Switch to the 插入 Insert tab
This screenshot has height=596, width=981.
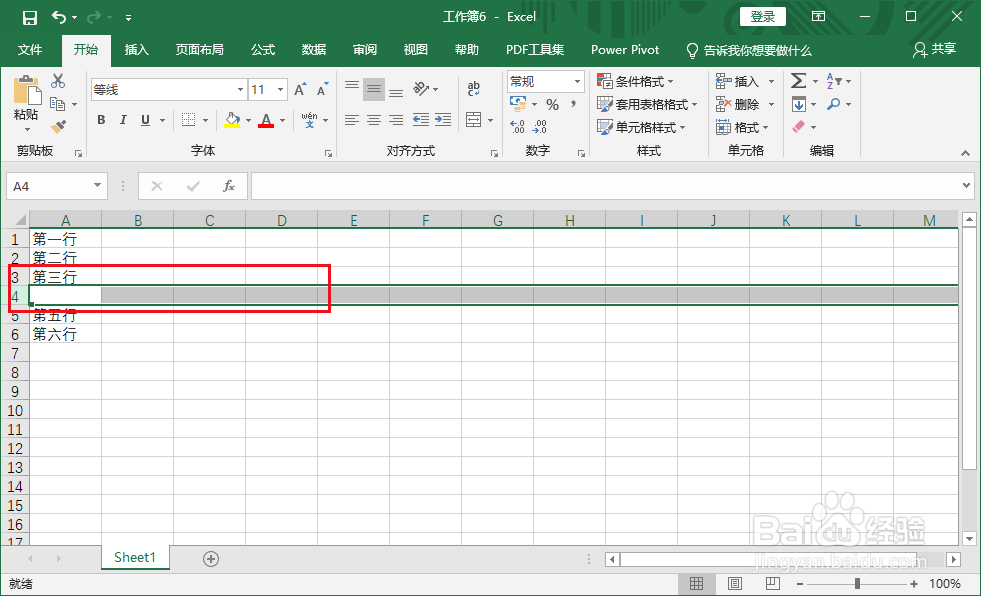136,50
